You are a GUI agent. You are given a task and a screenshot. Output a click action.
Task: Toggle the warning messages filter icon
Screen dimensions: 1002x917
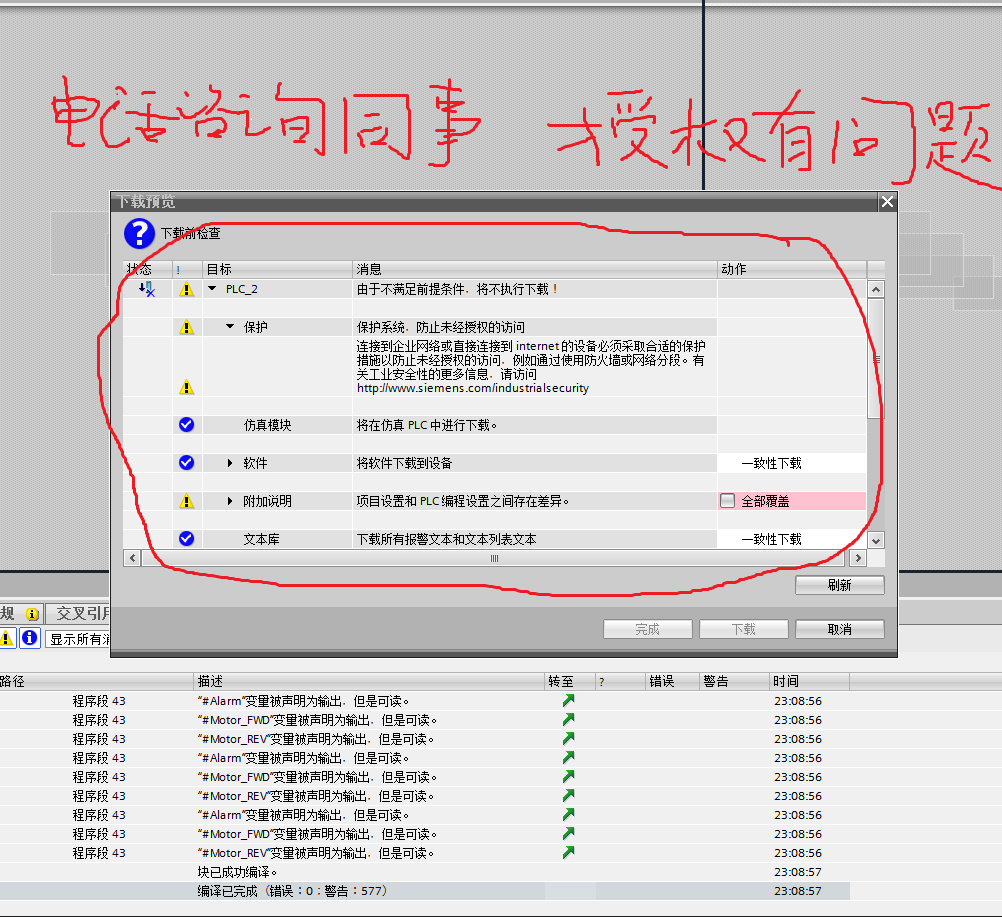click(x=8, y=637)
